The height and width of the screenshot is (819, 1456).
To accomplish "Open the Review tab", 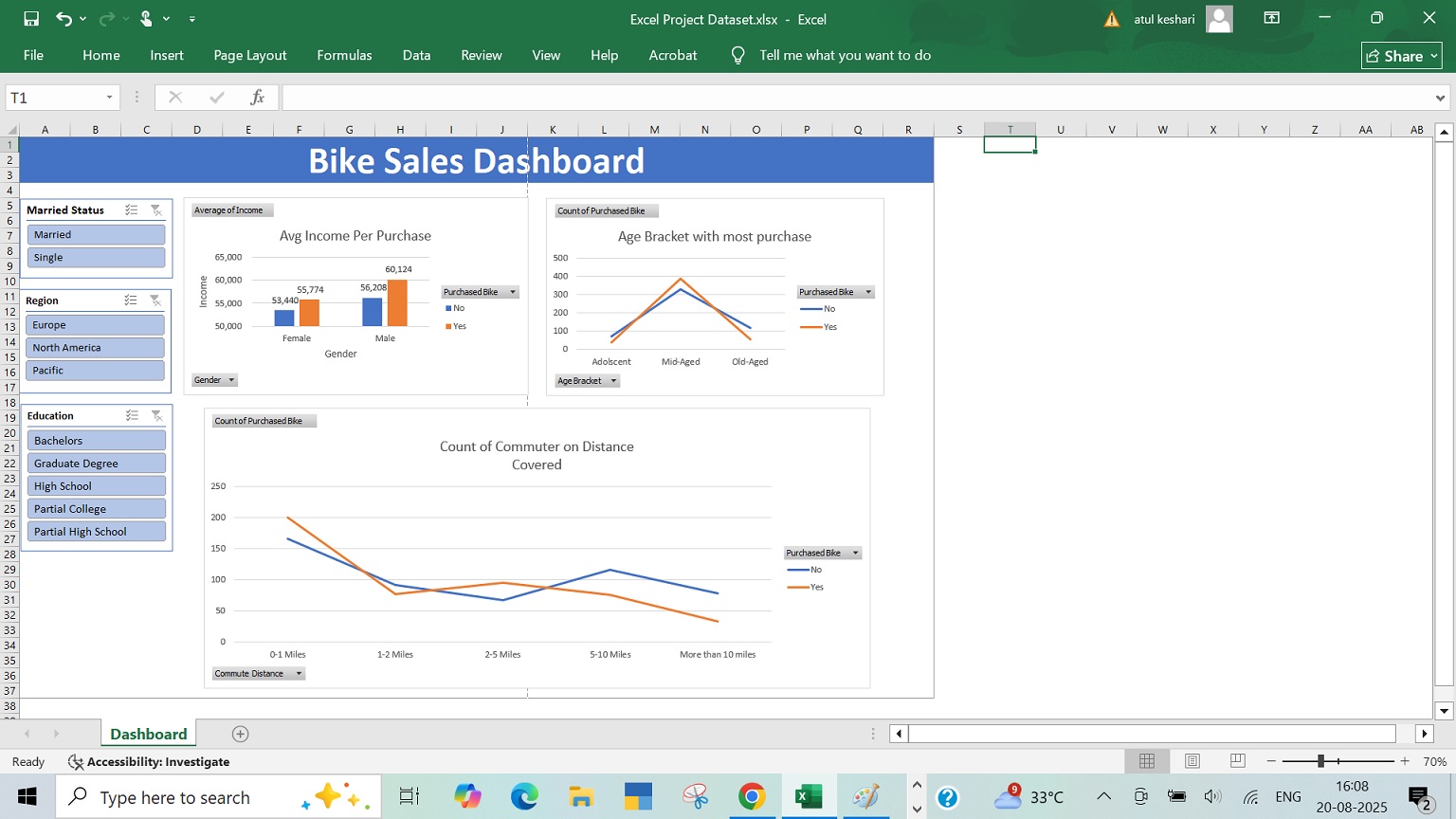I will click(x=482, y=55).
